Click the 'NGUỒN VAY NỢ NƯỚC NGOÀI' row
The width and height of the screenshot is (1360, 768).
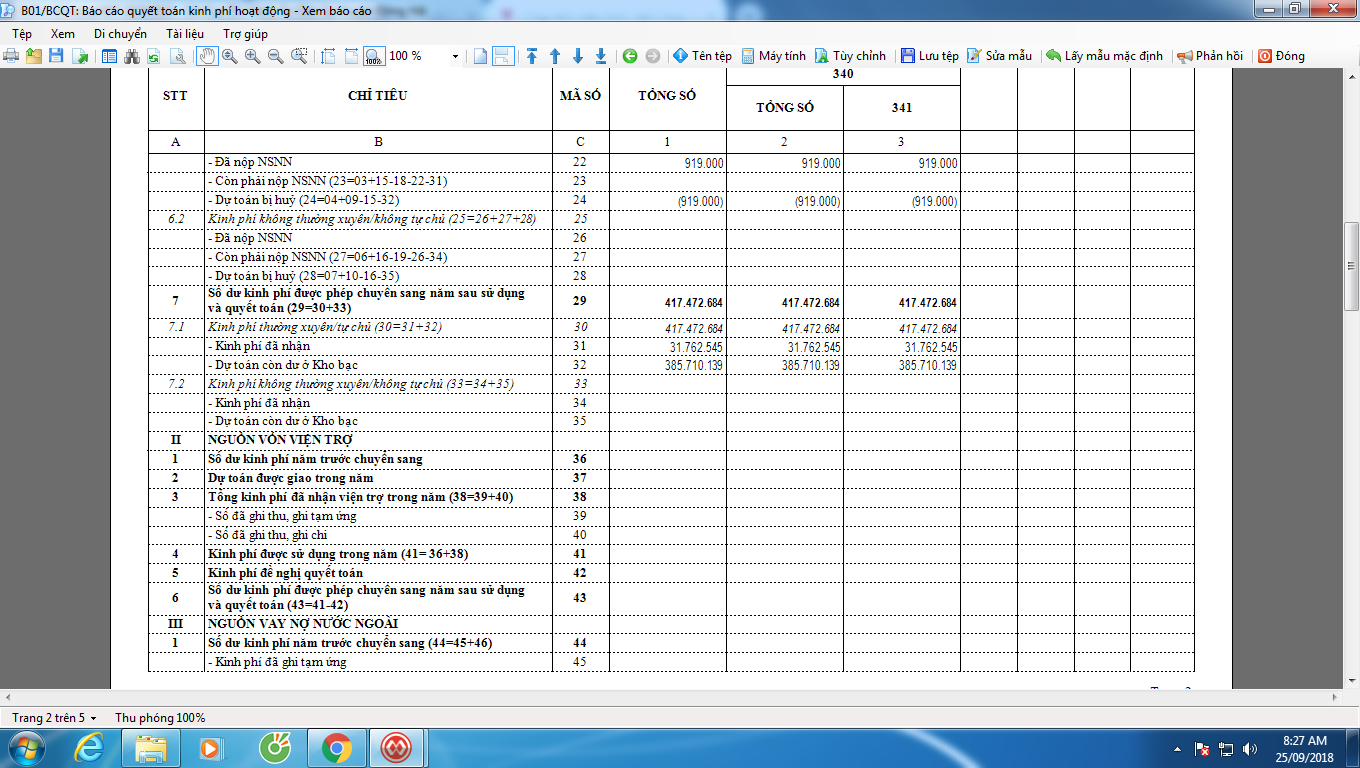671,624
